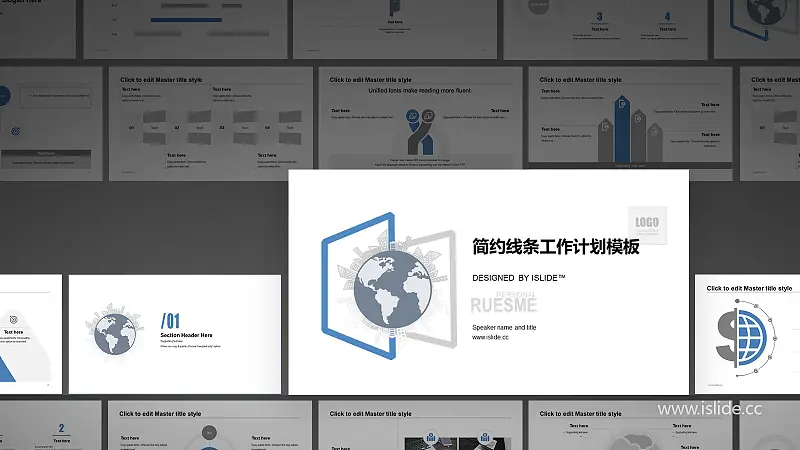Image resolution: width=800 pixels, height=450 pixels.
Task: Click the LOGO placeholder on title slide
Action: point(647,225)
